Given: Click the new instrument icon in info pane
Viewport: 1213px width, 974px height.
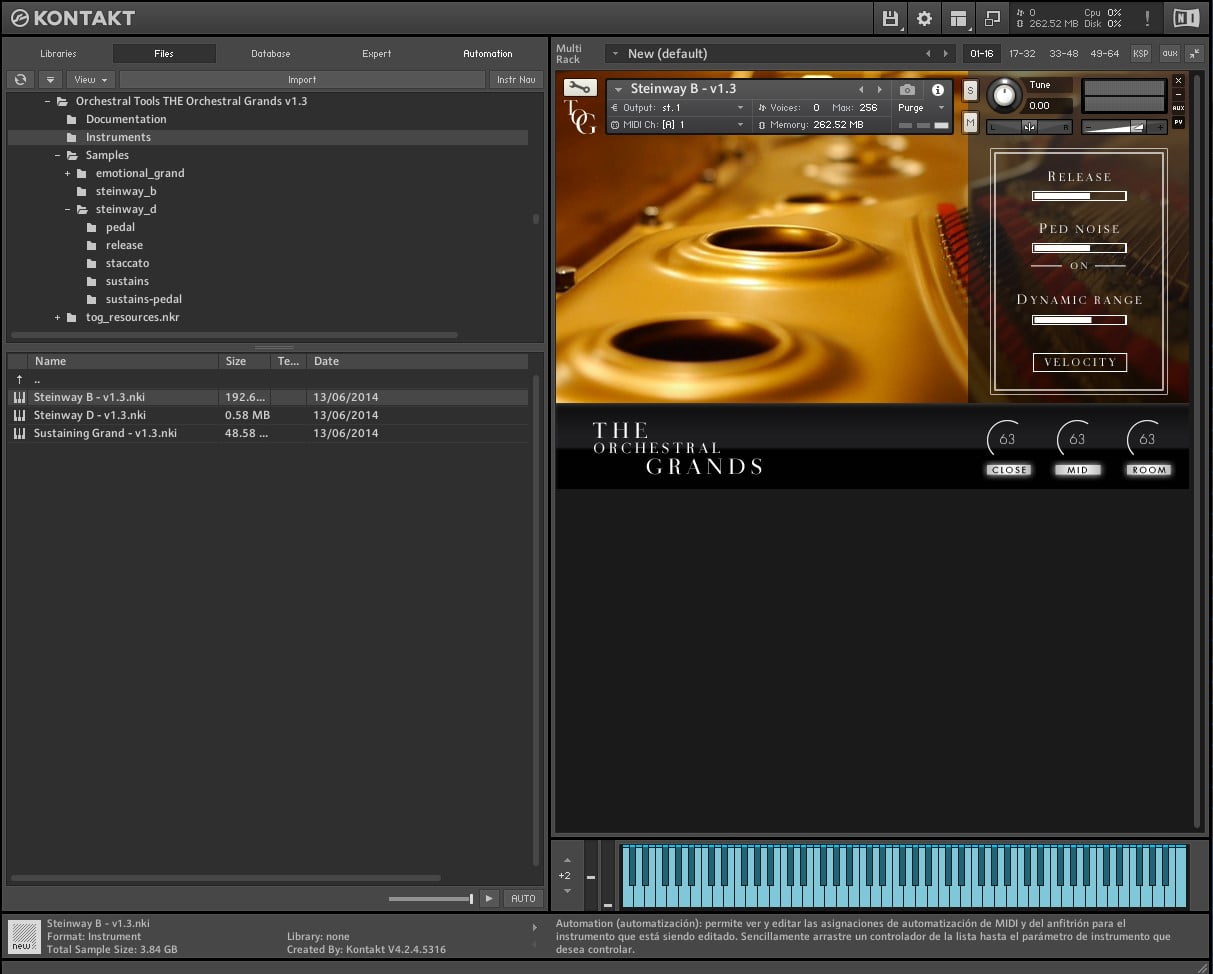Looking at the screenshot, I should (x=24, y=937).
